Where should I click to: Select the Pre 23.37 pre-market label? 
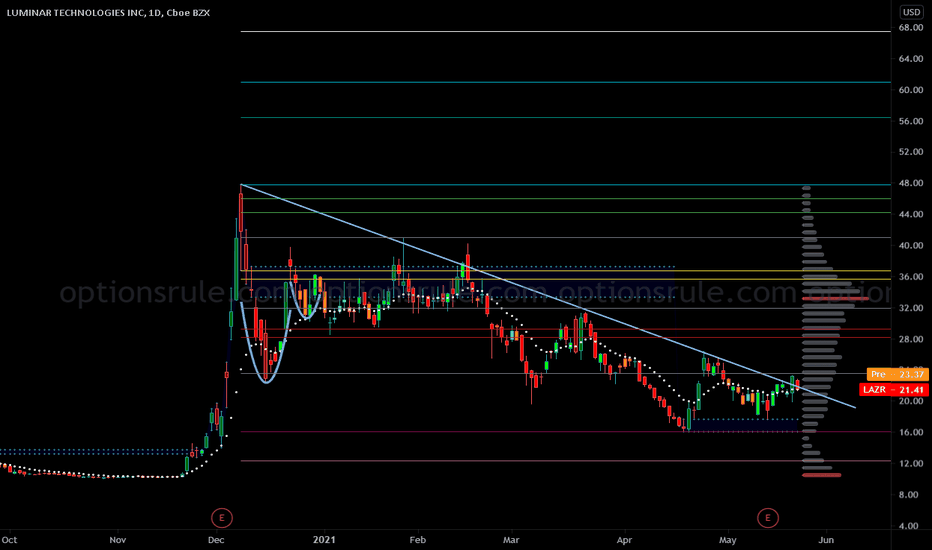898,374
